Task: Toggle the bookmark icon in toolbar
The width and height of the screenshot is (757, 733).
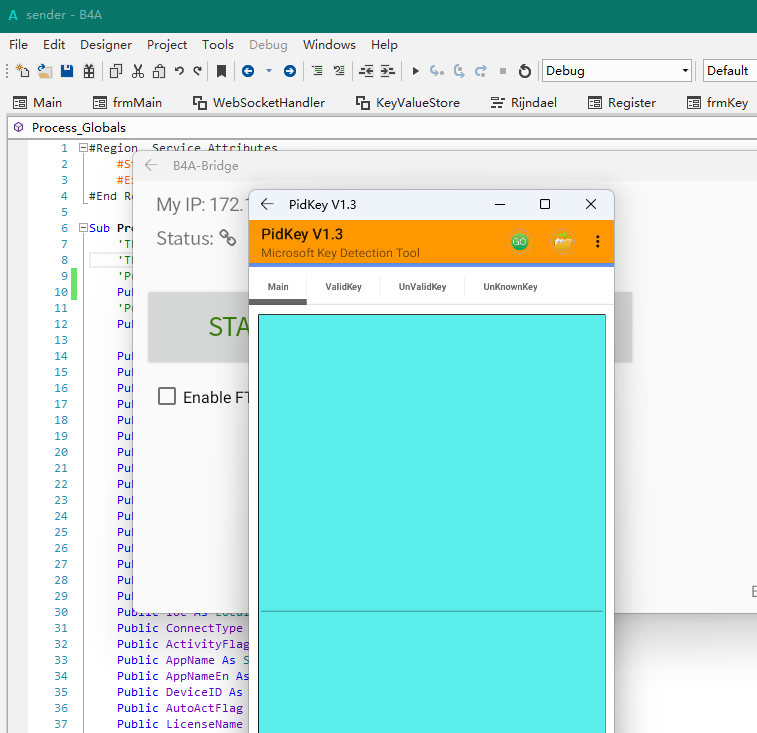Action: pos(221,71)
